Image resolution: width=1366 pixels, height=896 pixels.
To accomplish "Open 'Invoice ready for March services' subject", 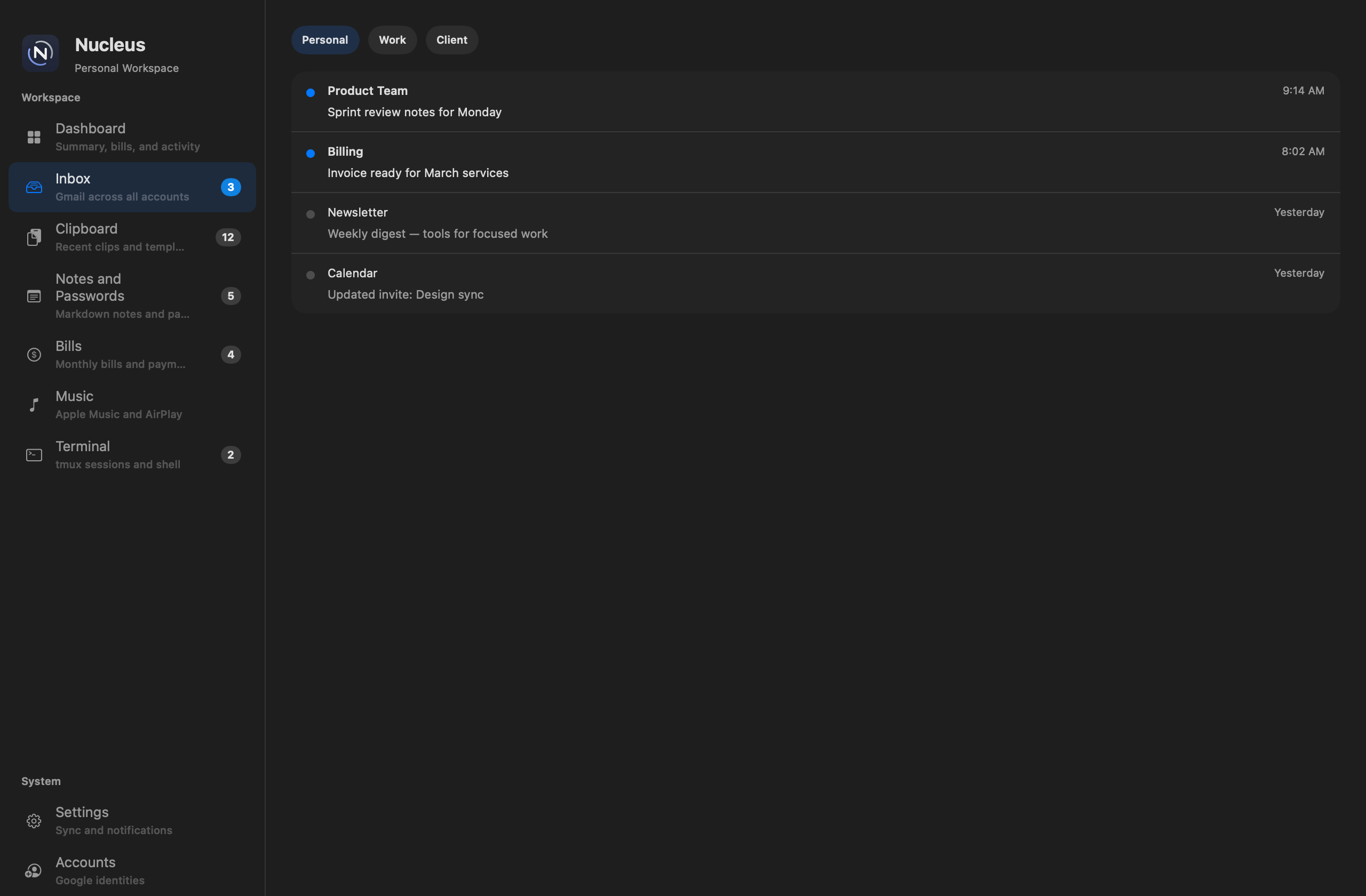I will click(x=418, y=173).
